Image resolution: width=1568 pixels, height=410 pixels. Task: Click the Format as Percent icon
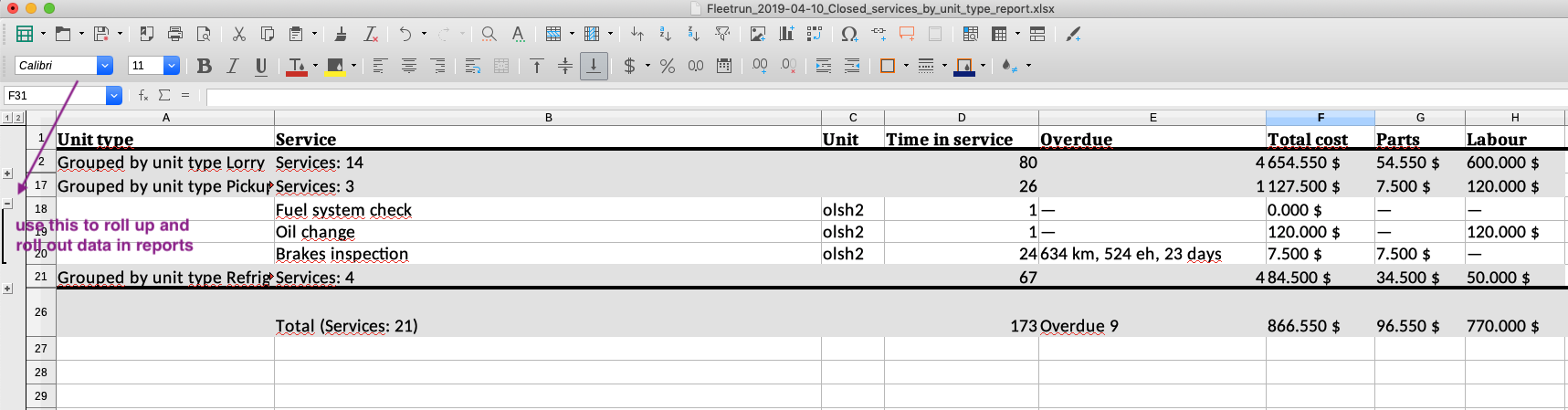tap(668, 66)
